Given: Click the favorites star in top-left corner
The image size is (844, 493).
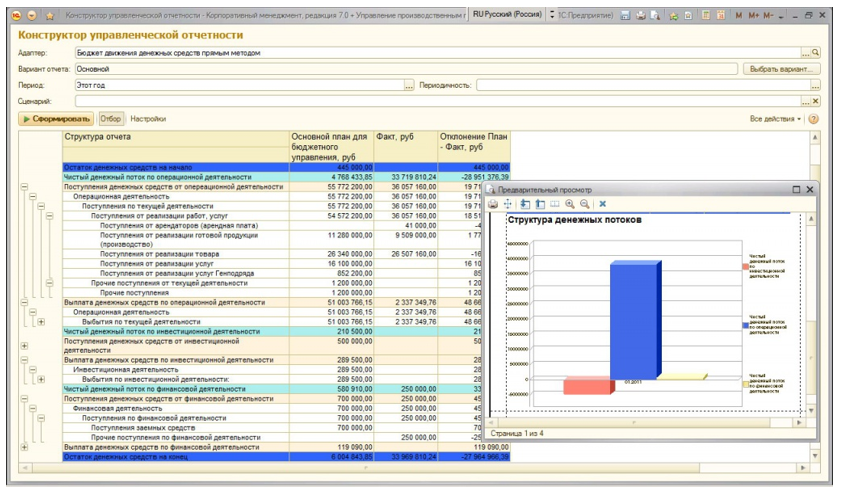Looking at the screenshot, I should tap(50, 16).
